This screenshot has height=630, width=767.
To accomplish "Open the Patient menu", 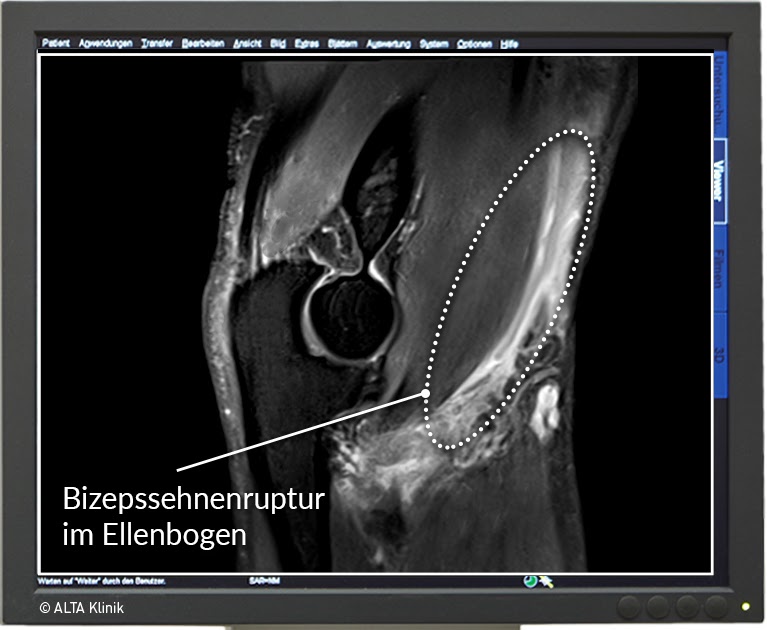I will tap(56, 43).
